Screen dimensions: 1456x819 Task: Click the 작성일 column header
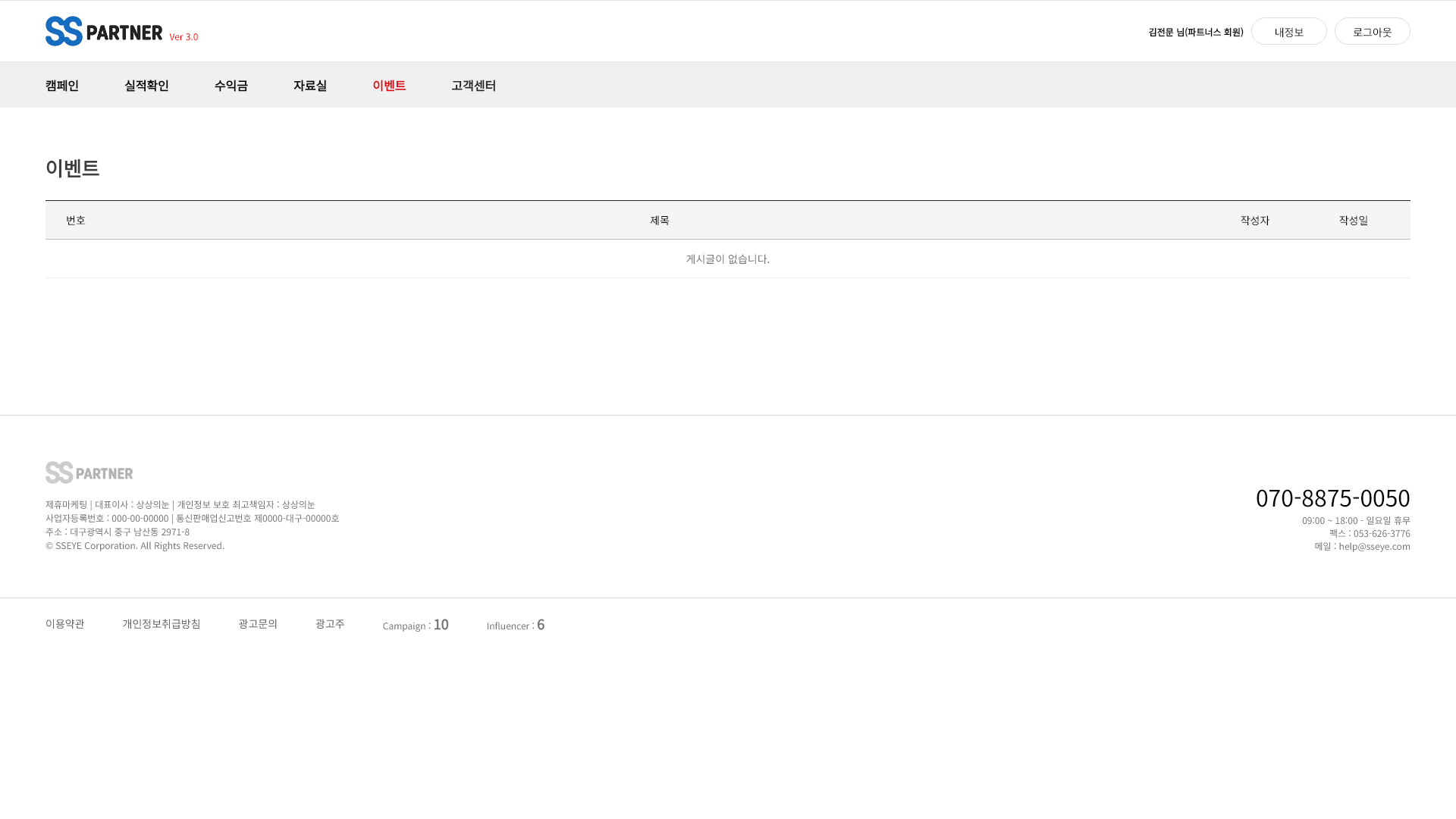pos(1354,220)
